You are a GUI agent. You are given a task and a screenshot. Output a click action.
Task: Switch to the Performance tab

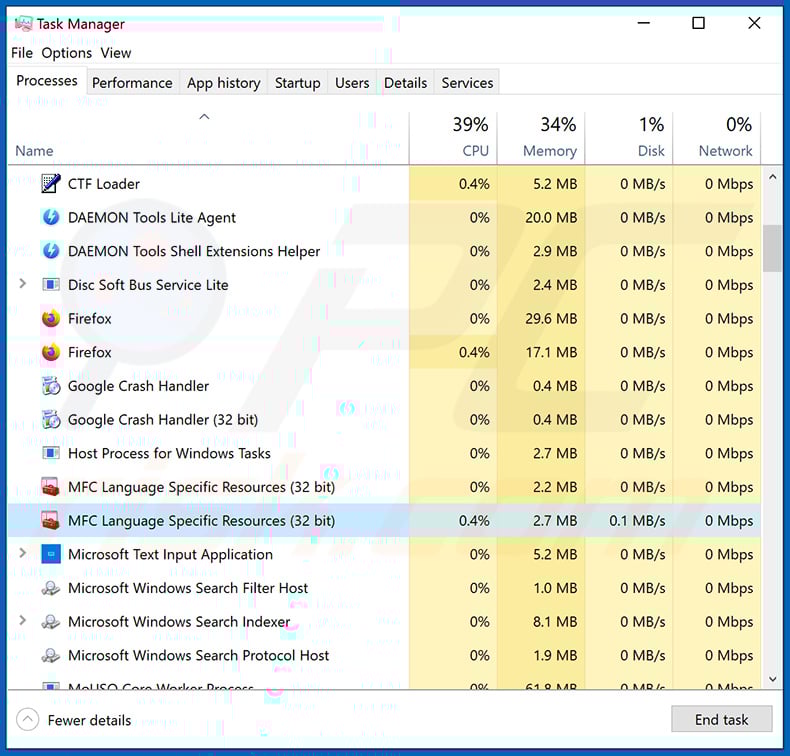(132, 83)
